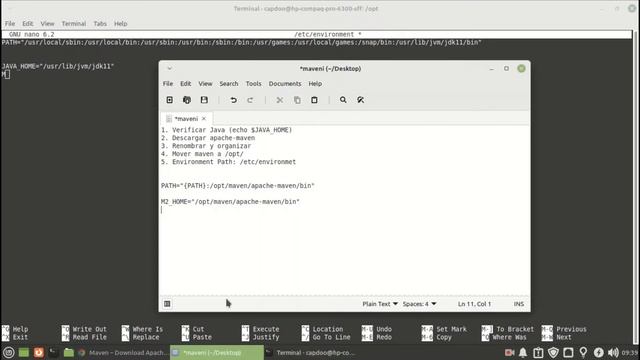Cut selected text with scissors icon
The image size is (640, 360).
[280, 100]
